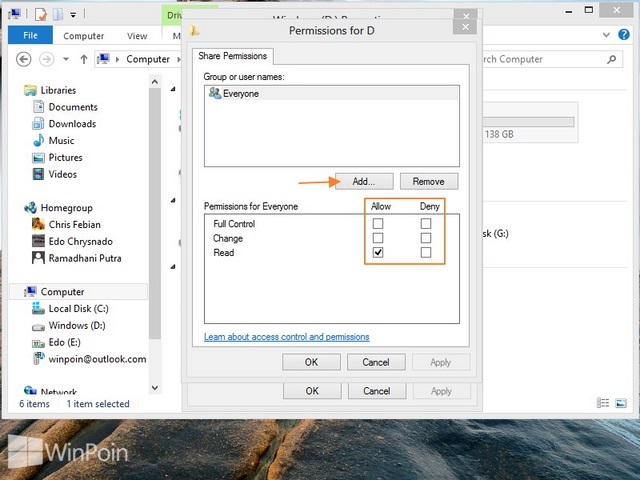Click the Back navigation arrow

click(x=23, y=59)
